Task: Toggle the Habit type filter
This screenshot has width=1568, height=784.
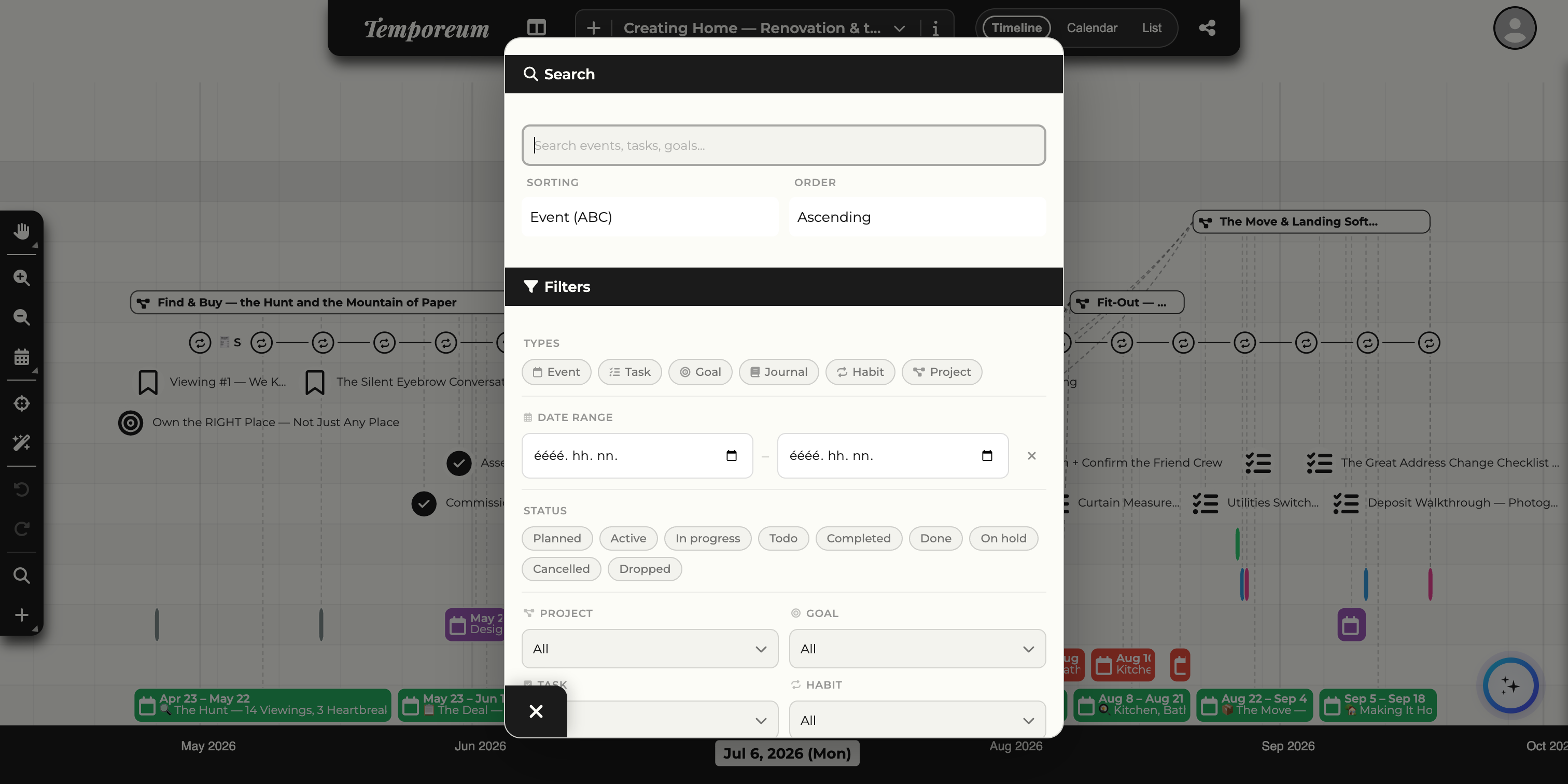Action: click(860, 372)
